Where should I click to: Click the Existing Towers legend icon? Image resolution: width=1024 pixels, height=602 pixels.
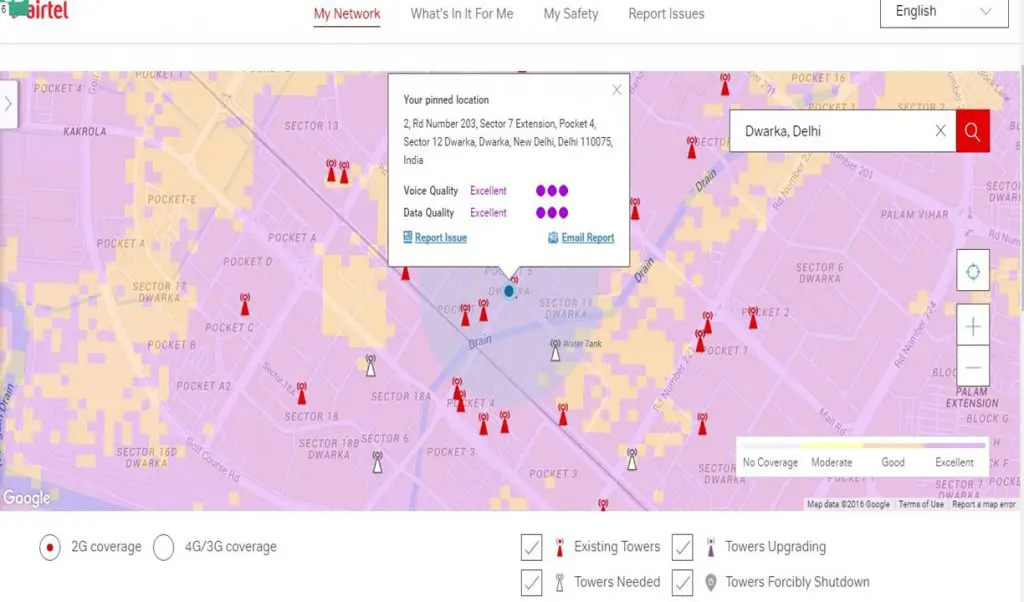pos(559,547)
